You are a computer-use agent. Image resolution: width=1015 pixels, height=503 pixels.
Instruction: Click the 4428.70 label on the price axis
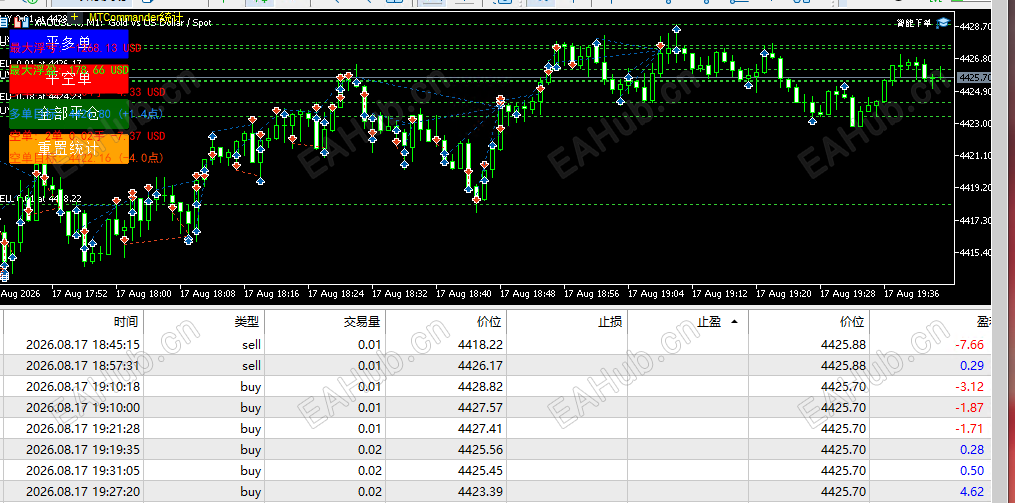[x=976, y=27]
